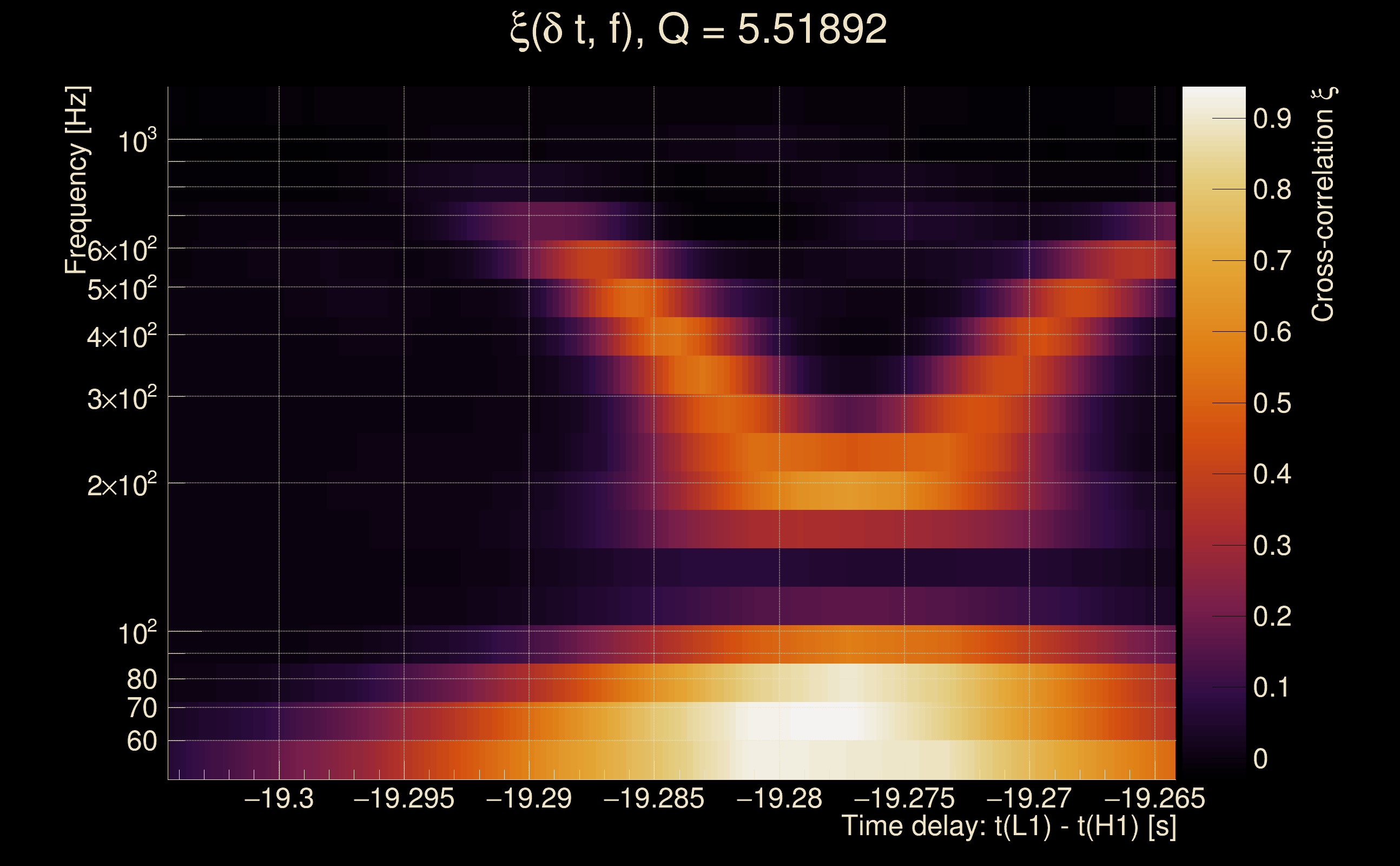Click the 80 Hz tick label
Image resolution: width=1400 pixels, height=866 pixels.
click(141, 679)
